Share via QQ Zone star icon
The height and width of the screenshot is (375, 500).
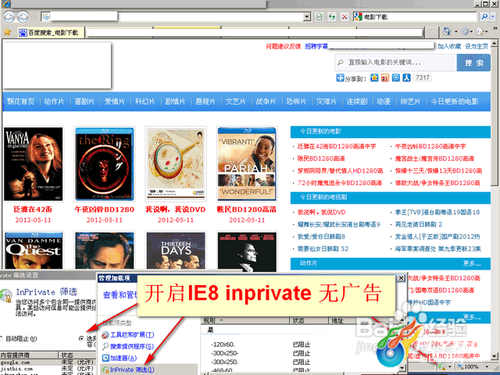point(374,78)
